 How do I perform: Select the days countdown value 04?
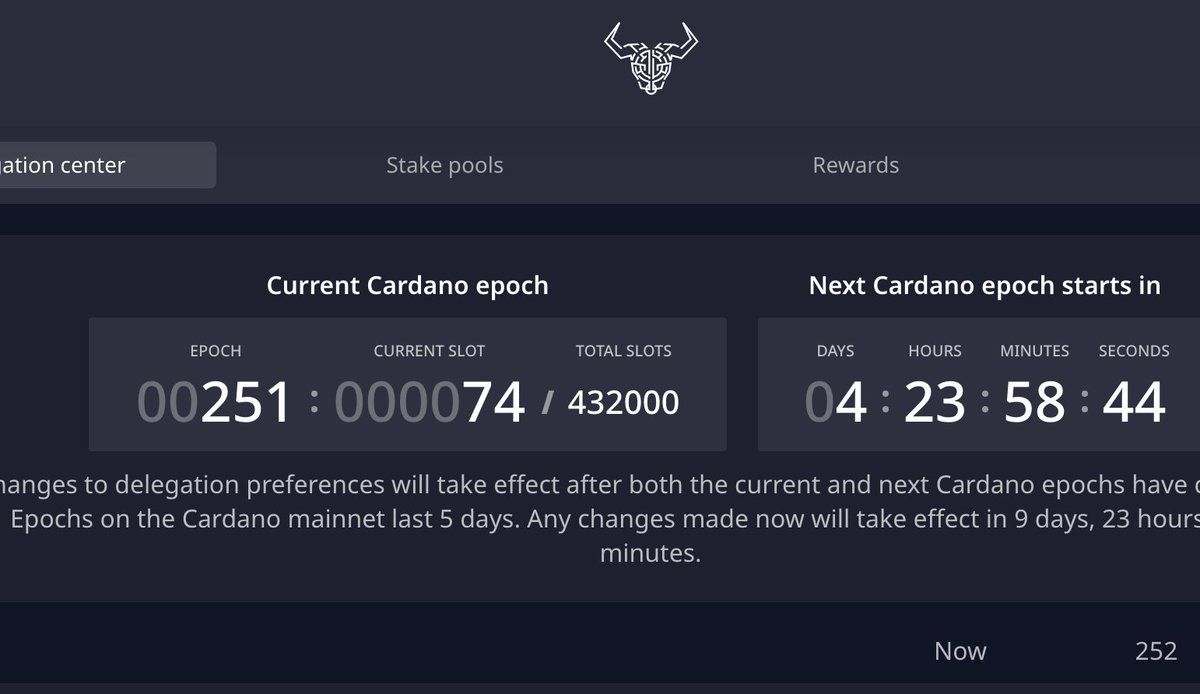click(835, 402)
